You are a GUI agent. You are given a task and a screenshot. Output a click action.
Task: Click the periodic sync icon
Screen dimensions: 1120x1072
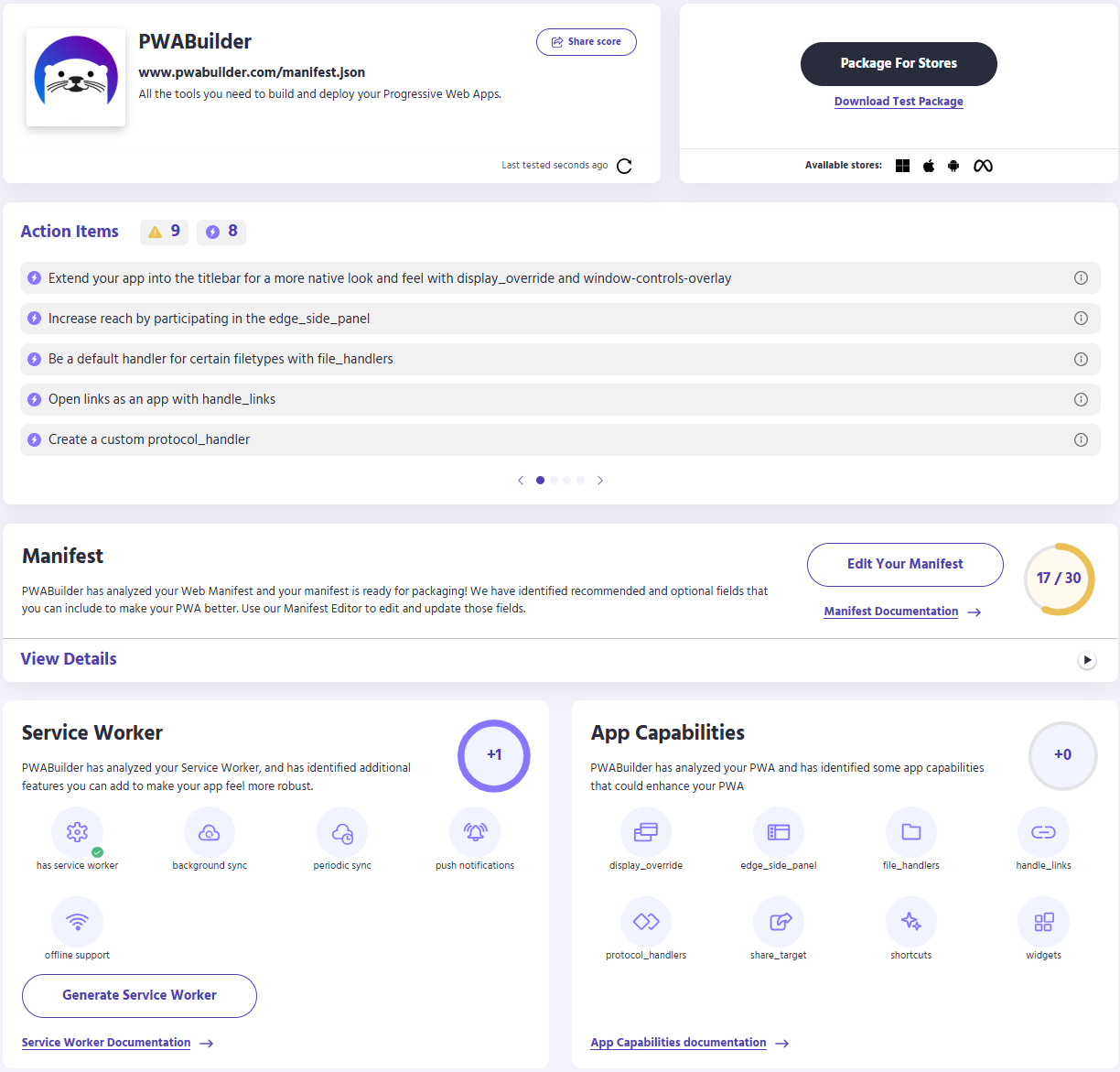[342, 832]
